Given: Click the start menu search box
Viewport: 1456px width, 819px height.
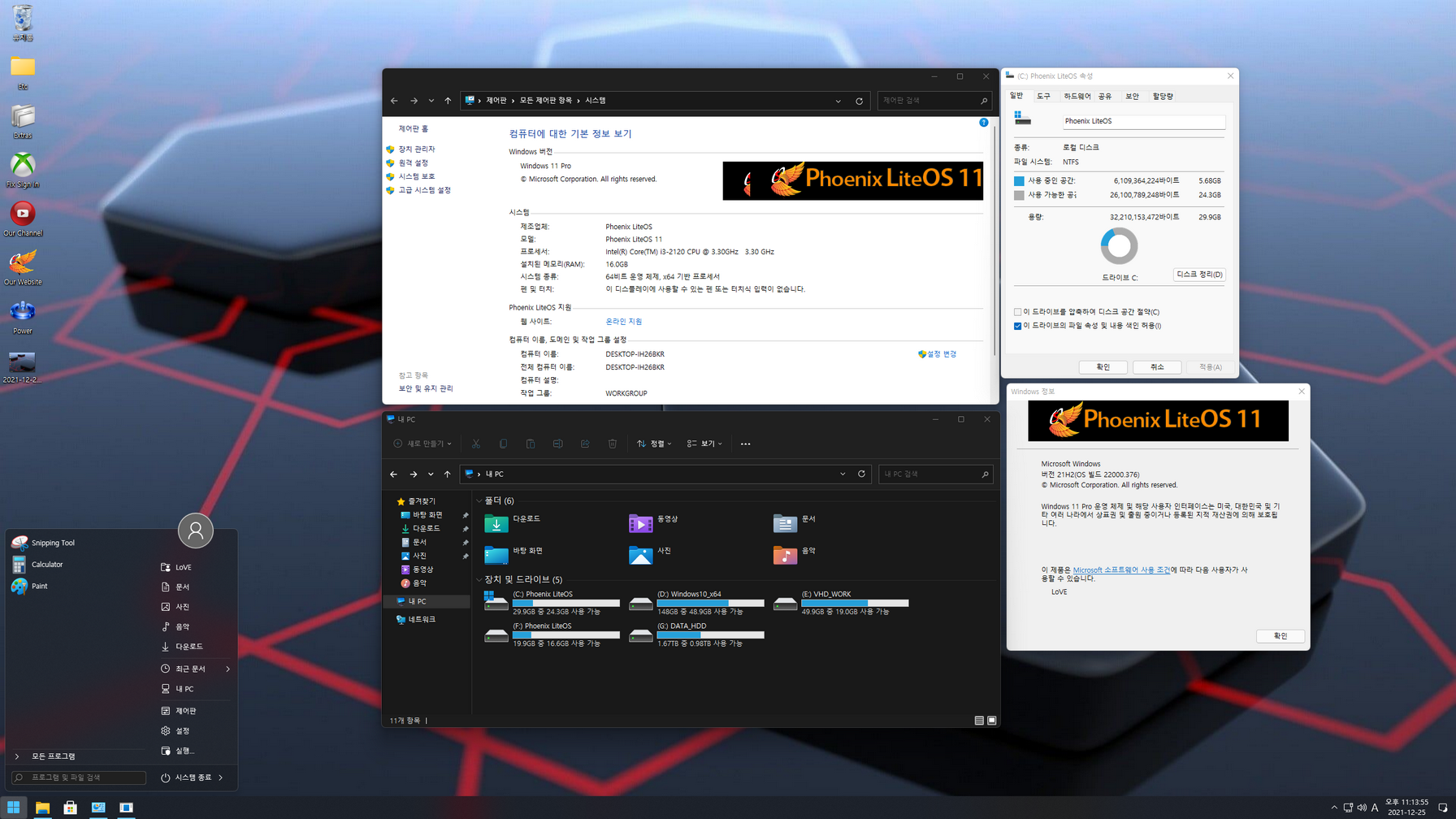Looking at the screenshot, I should click(79, 778).
